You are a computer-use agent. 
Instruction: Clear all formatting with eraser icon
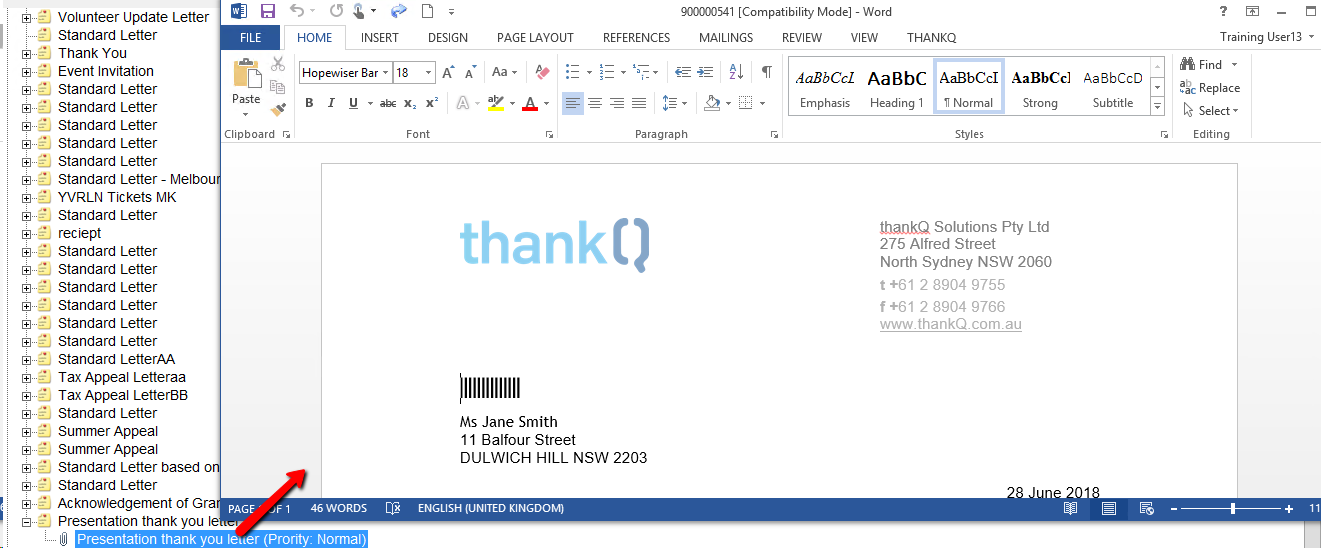(543, 72)
